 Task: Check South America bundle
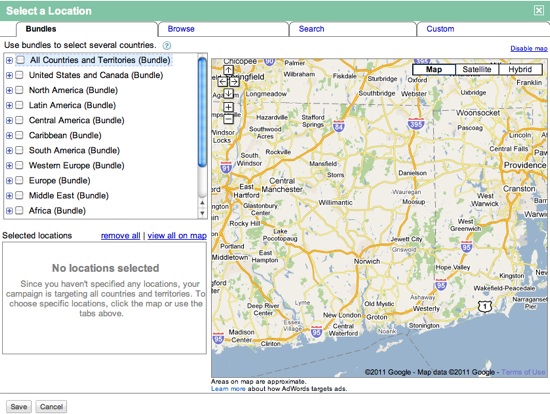tap(19, 151)
